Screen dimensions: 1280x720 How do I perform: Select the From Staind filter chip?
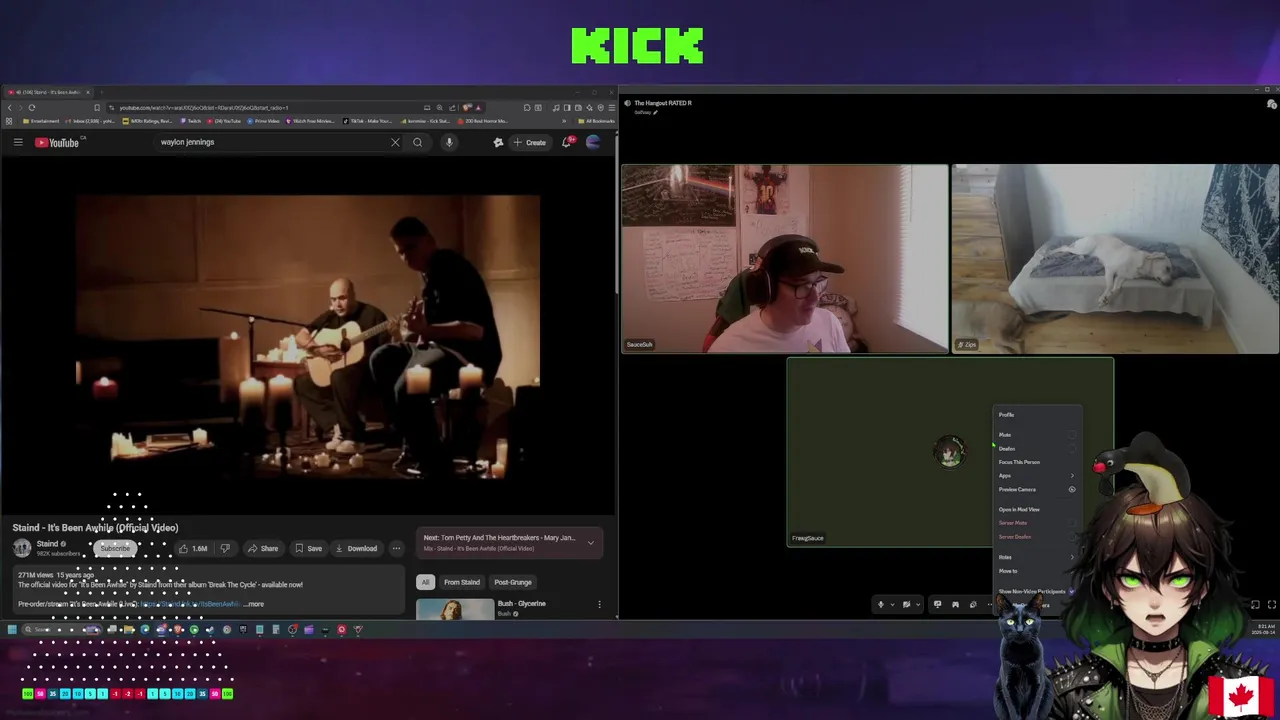[462, 582]
